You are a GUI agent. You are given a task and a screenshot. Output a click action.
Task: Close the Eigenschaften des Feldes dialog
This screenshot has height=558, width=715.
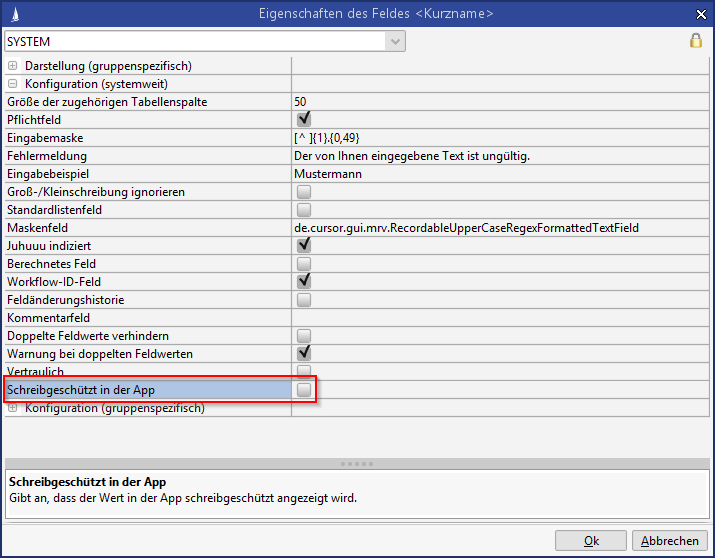(x=697, y=14)
